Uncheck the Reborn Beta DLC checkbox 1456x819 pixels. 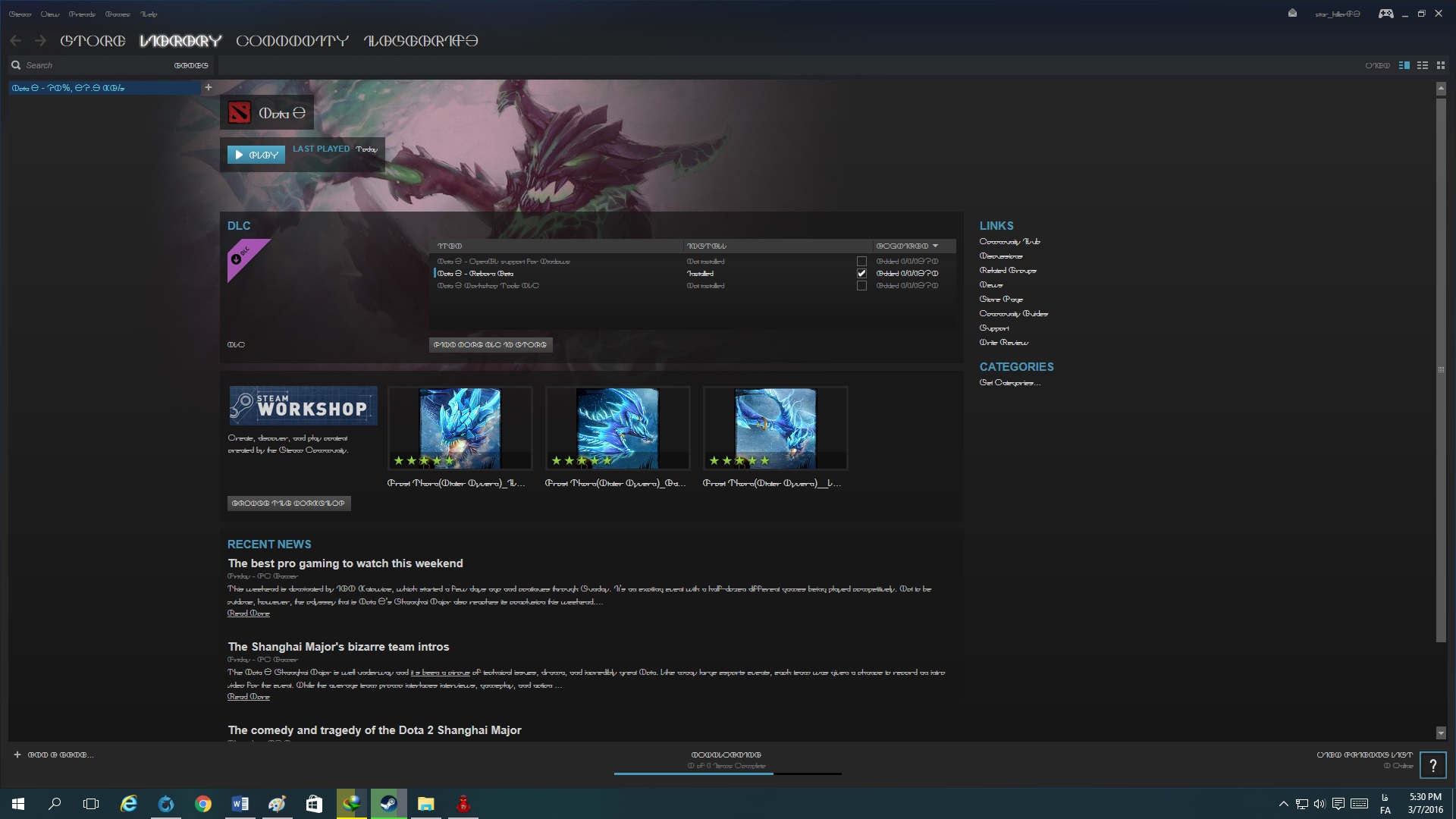click(861, 274)
